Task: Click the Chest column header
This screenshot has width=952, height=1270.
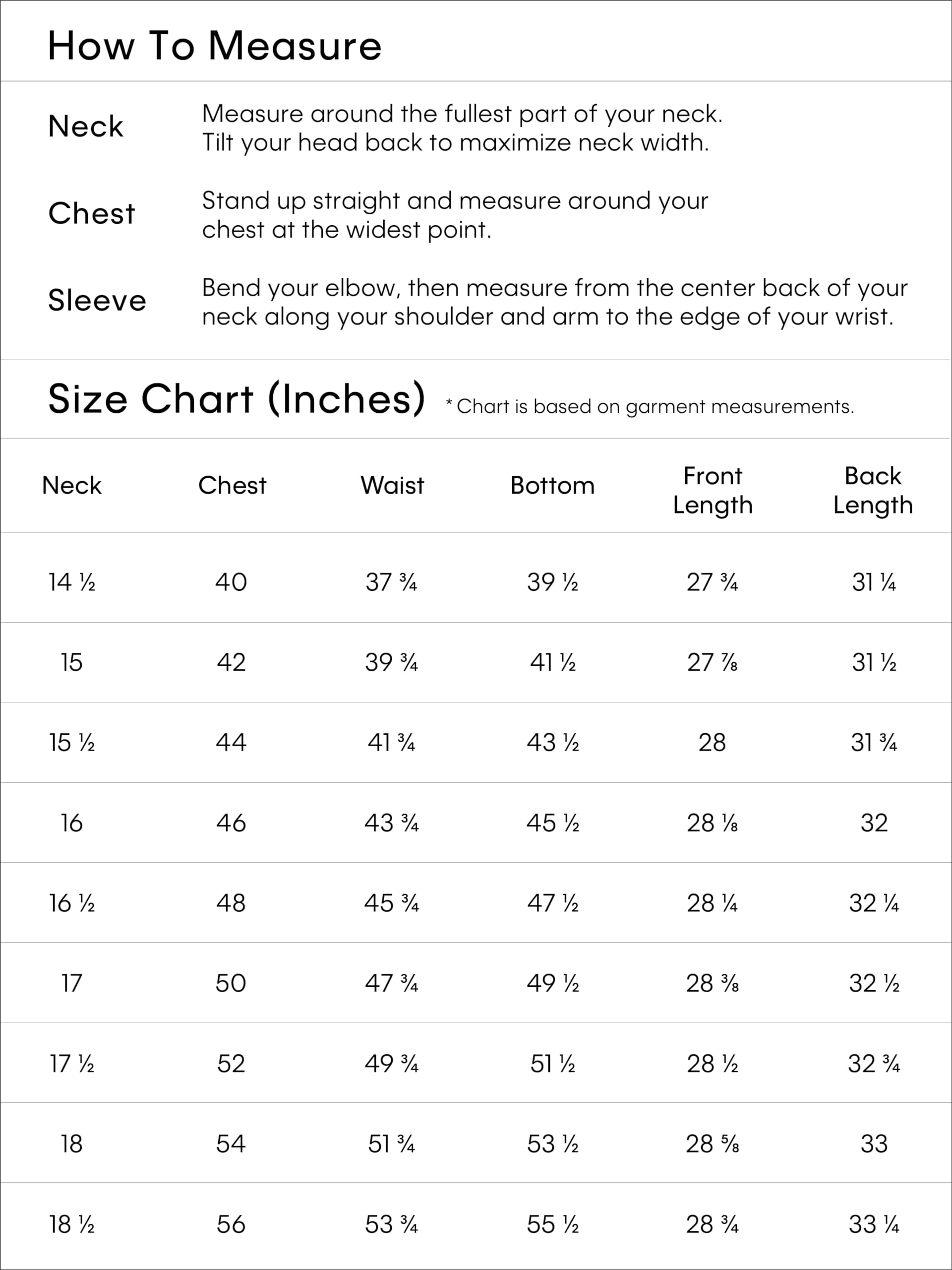Action: coord(232,485)
